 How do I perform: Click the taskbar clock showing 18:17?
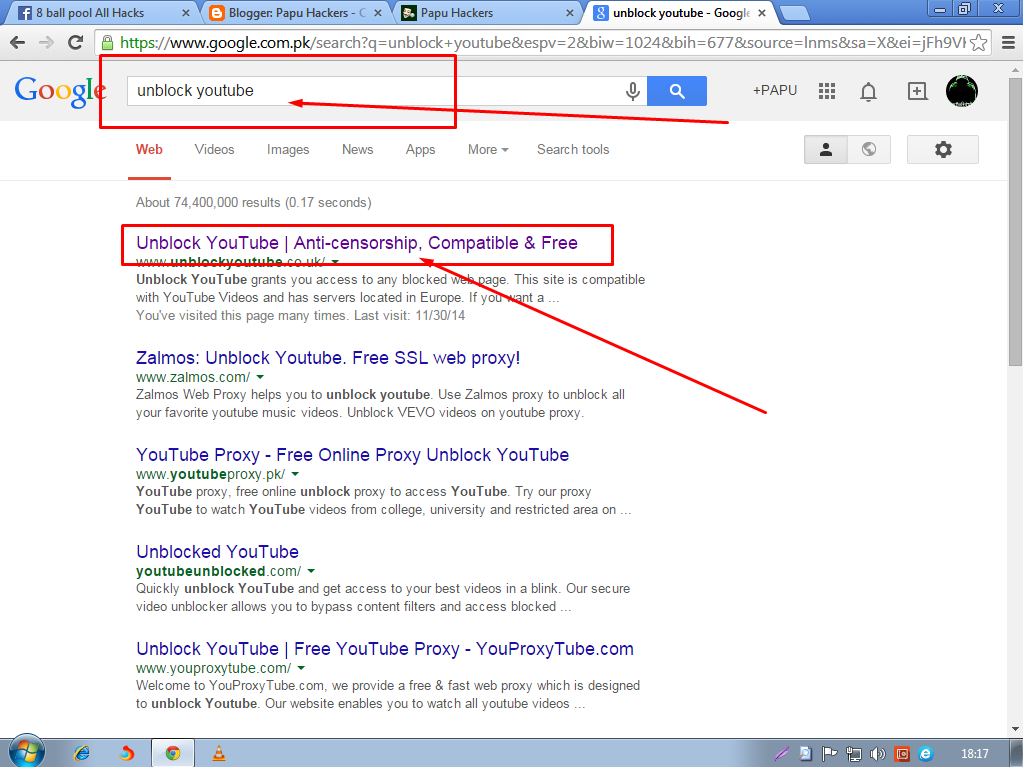[x=975, y=754]
